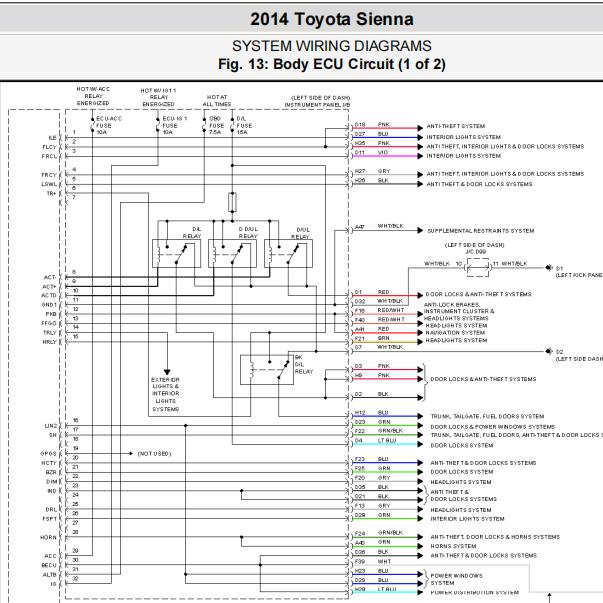Select the ALTB pin label
The image size is (603, 603).
coord(50,575)
